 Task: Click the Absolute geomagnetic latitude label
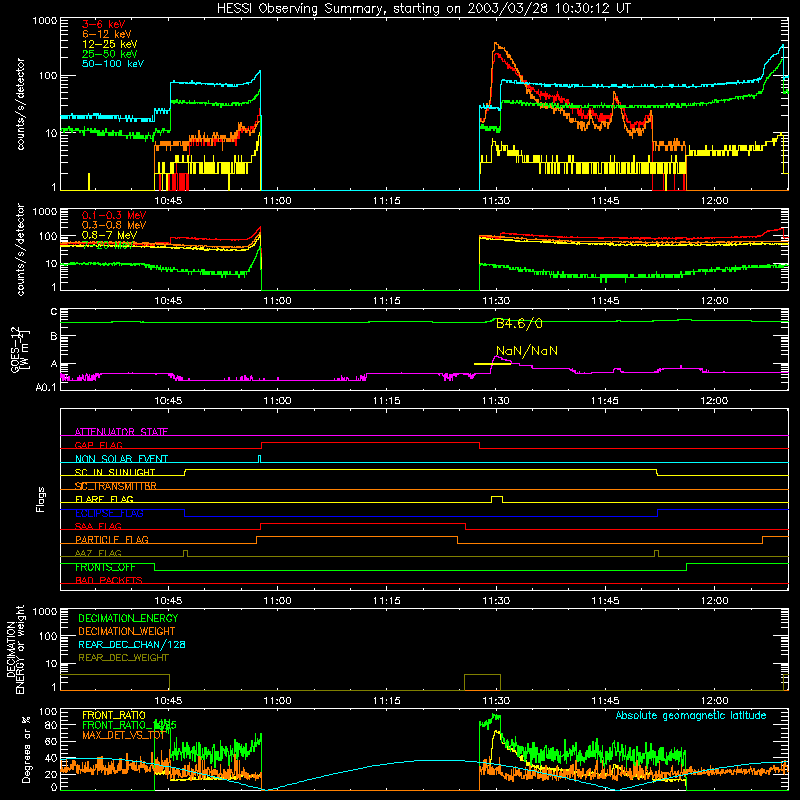(691, 715)
